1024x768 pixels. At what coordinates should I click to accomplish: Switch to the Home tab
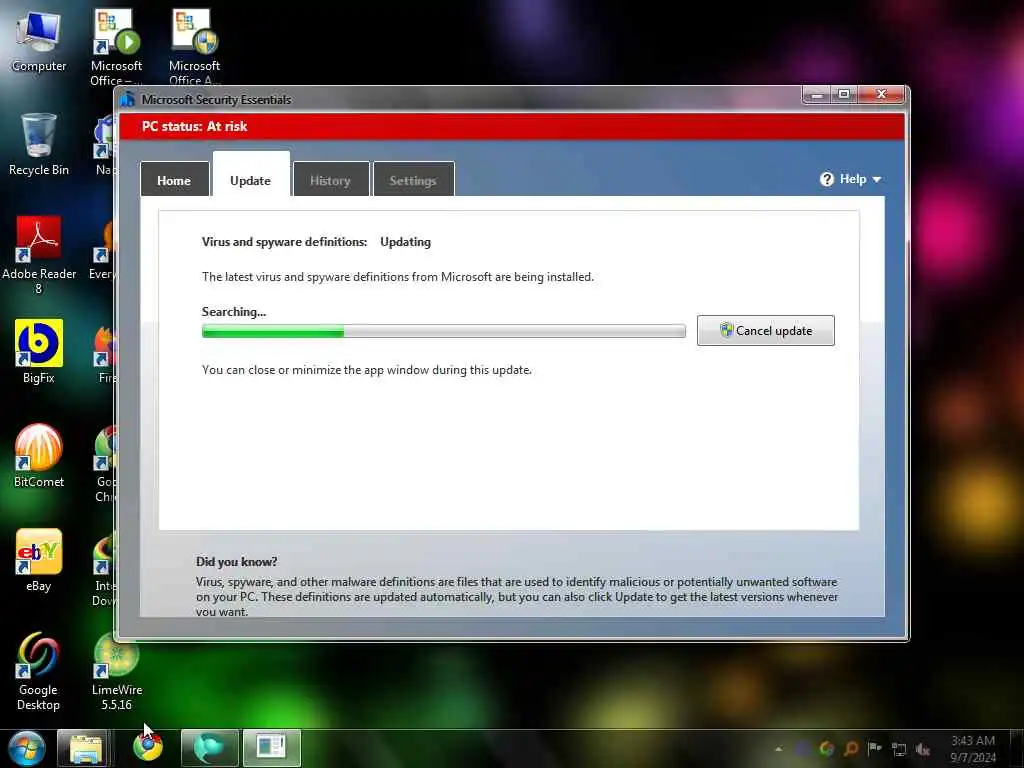(x=174, y=180)
